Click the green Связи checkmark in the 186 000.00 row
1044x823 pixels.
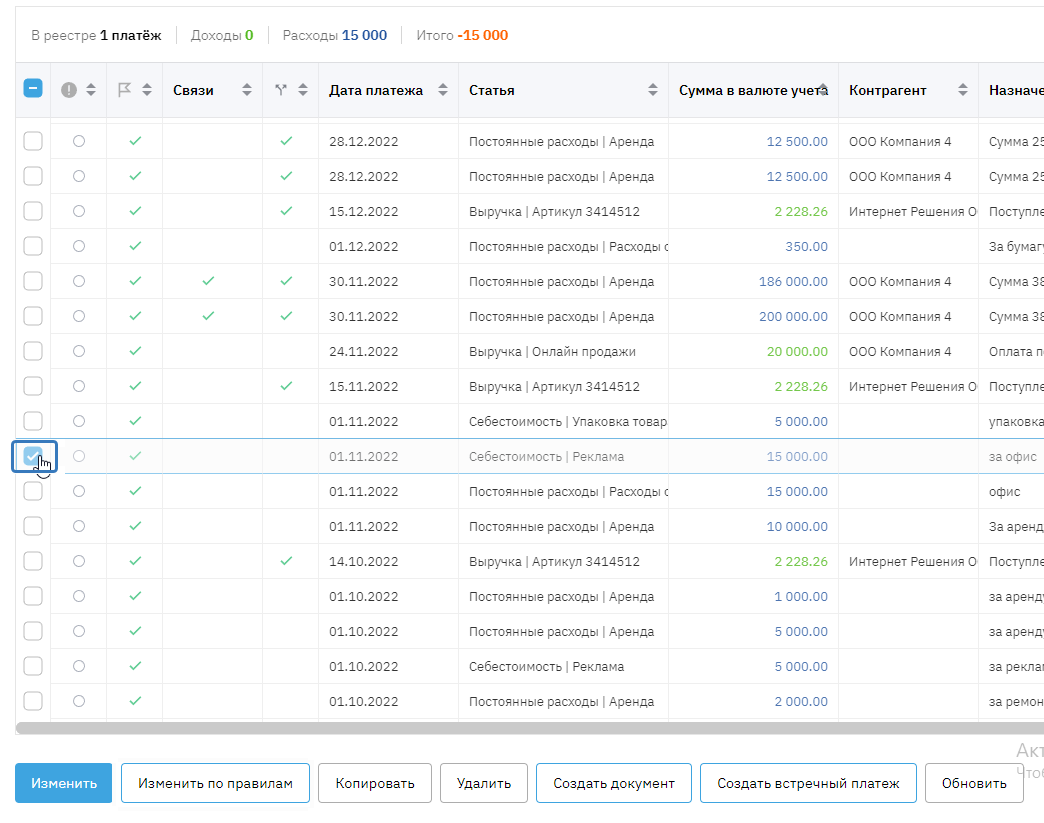208,281
